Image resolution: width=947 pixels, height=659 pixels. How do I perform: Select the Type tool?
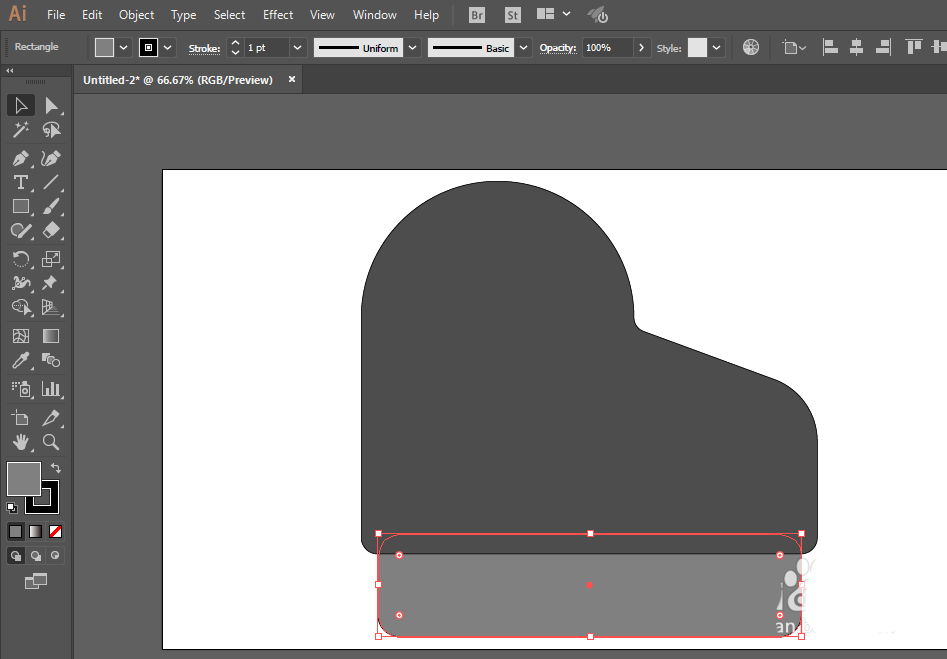21,182
